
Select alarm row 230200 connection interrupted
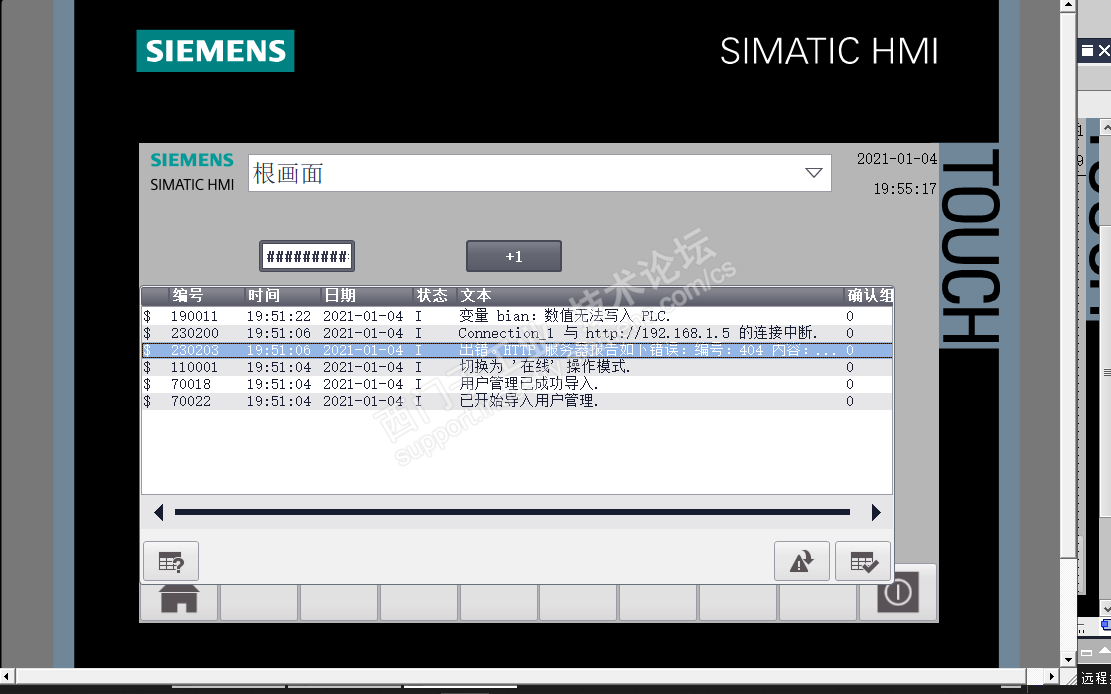517,333
